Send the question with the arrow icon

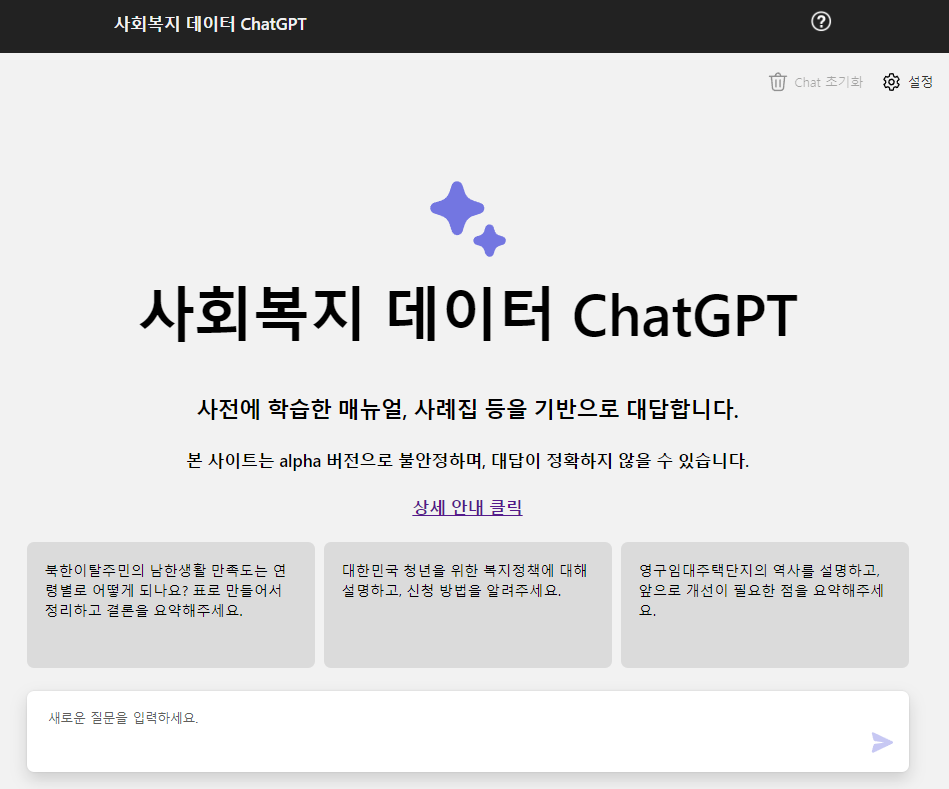pyautogui.click(x=882, y=742)
